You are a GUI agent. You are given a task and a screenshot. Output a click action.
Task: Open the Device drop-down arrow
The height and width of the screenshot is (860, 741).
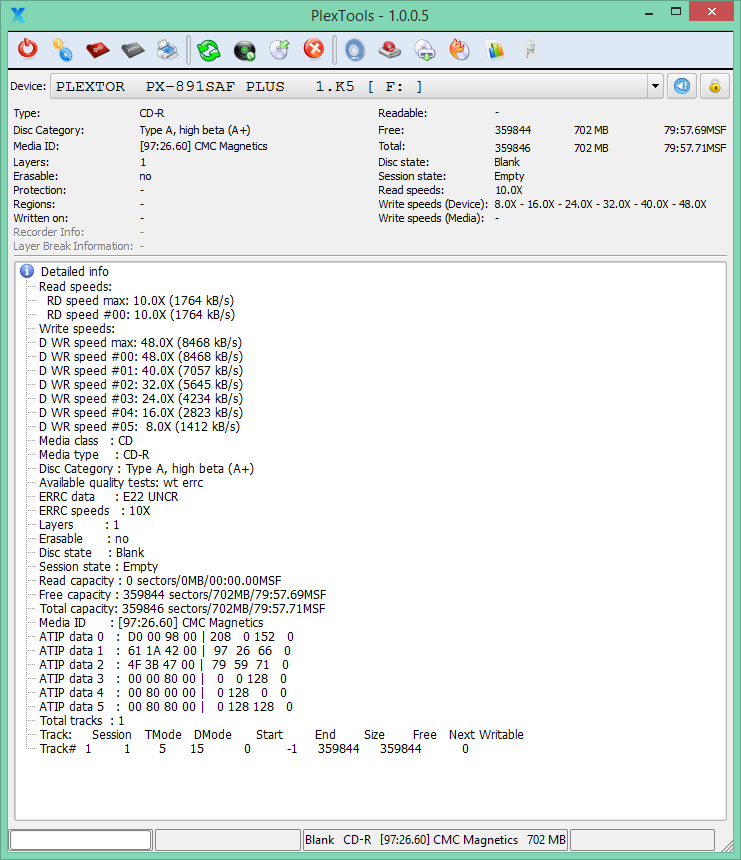click(655, 86)
